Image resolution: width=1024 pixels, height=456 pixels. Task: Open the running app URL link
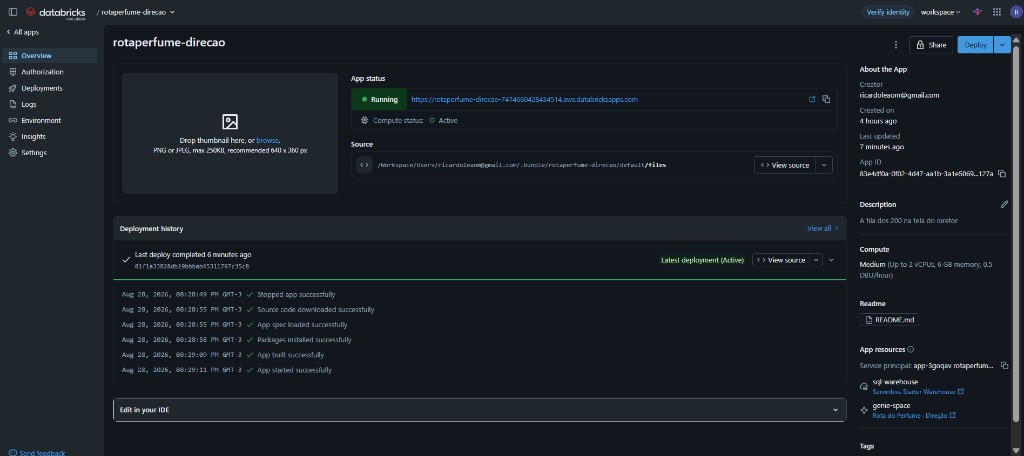point(524,99)
